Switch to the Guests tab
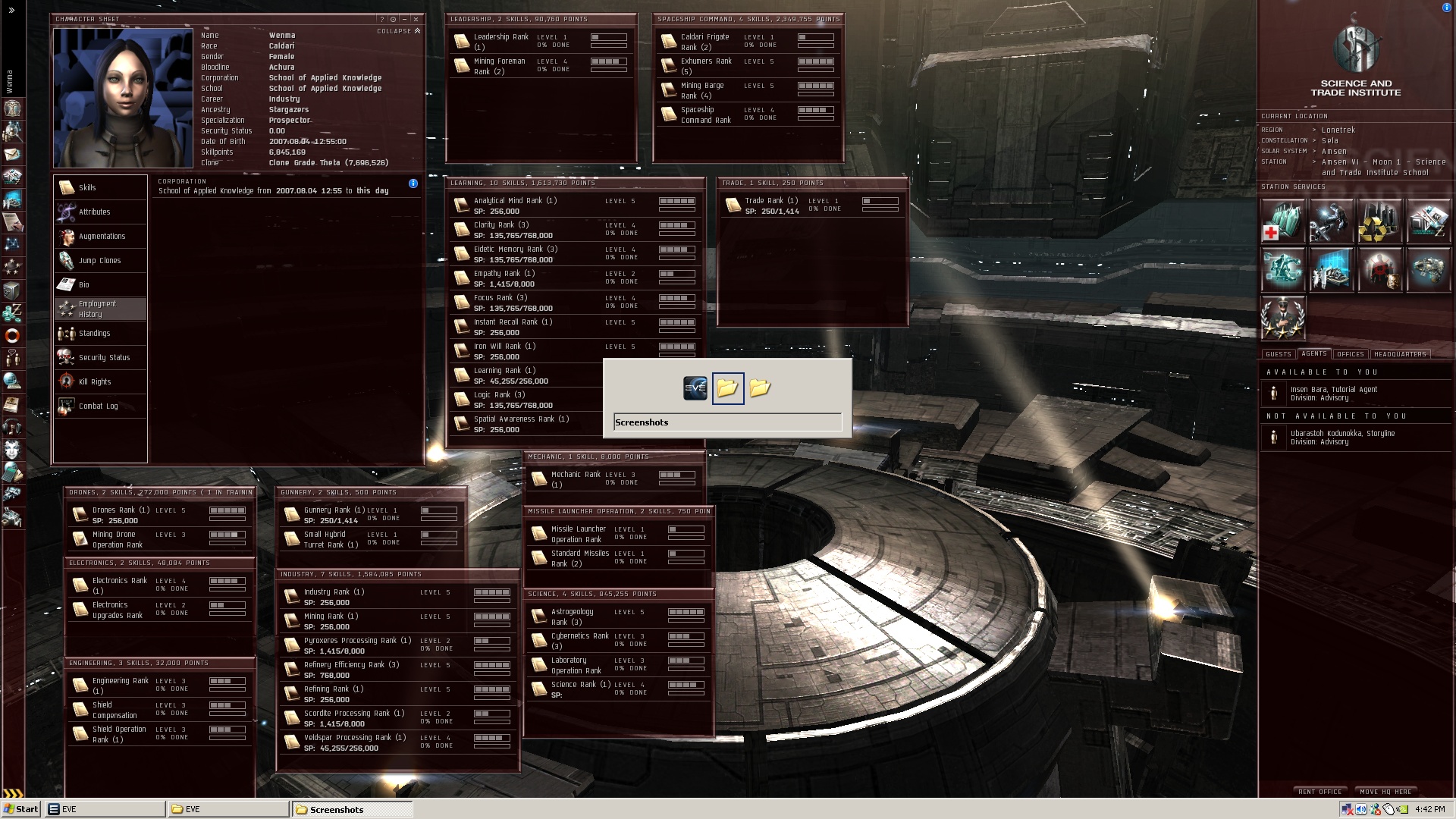The width and height of the screenshot is (1456, 819). (x=1278, y=354)
